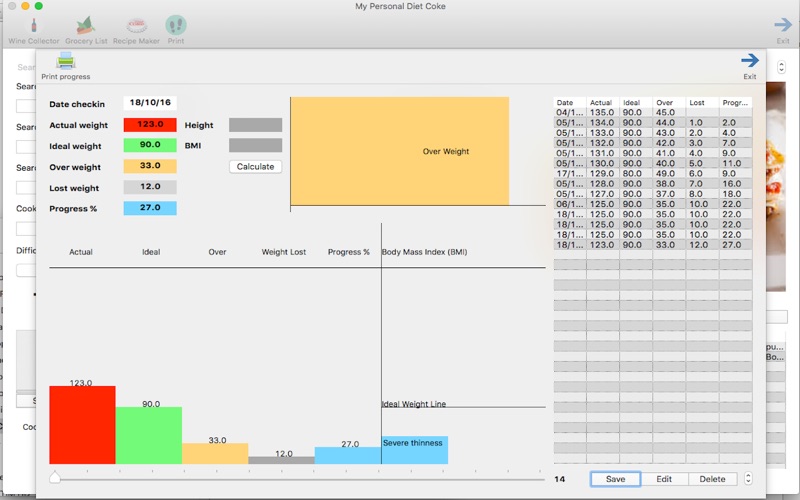Click the blue Exit arrow in progress panel
800x500 pixels.
[x=749, y=60]
